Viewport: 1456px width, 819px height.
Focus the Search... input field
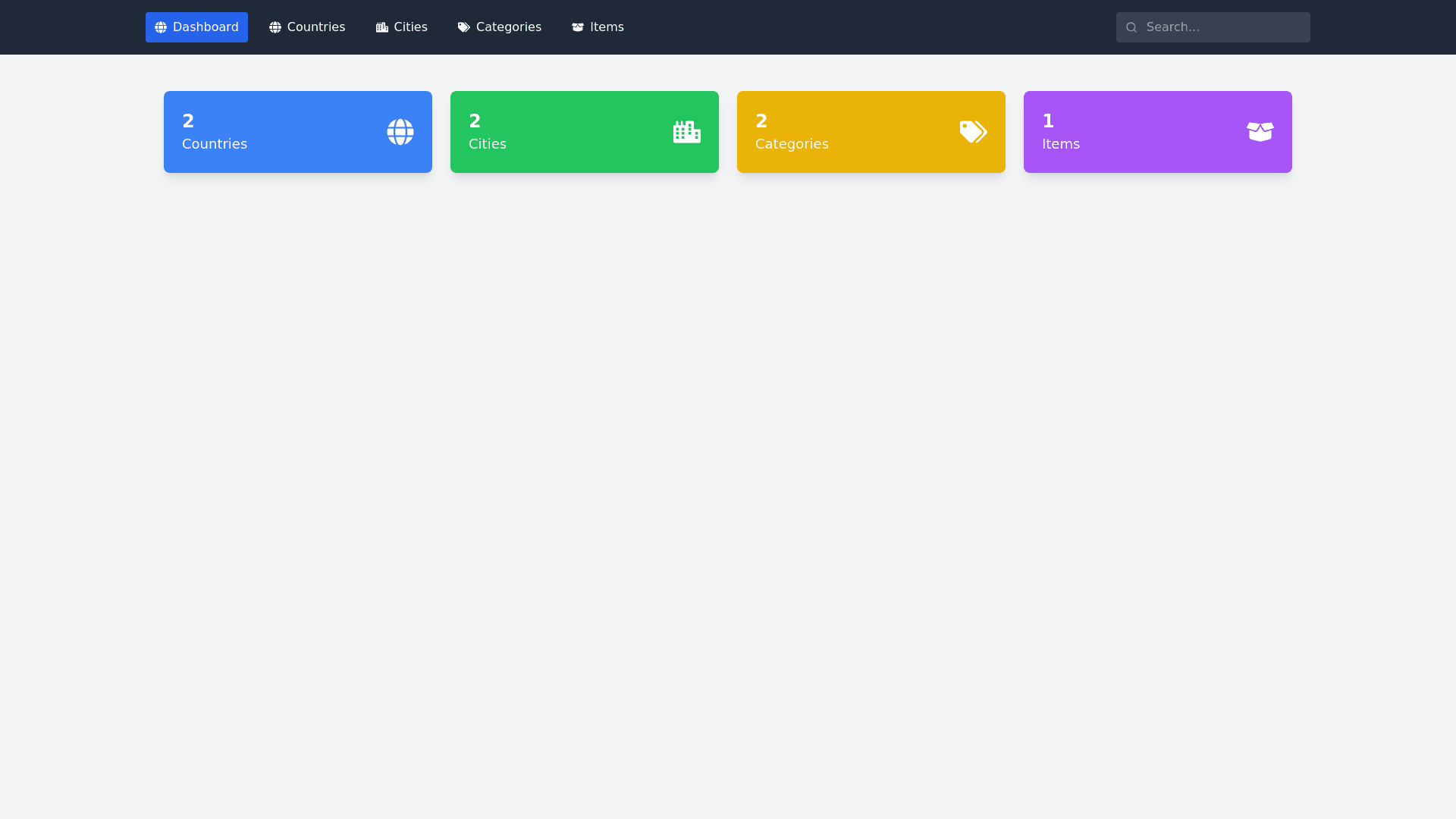(1222, 27)
